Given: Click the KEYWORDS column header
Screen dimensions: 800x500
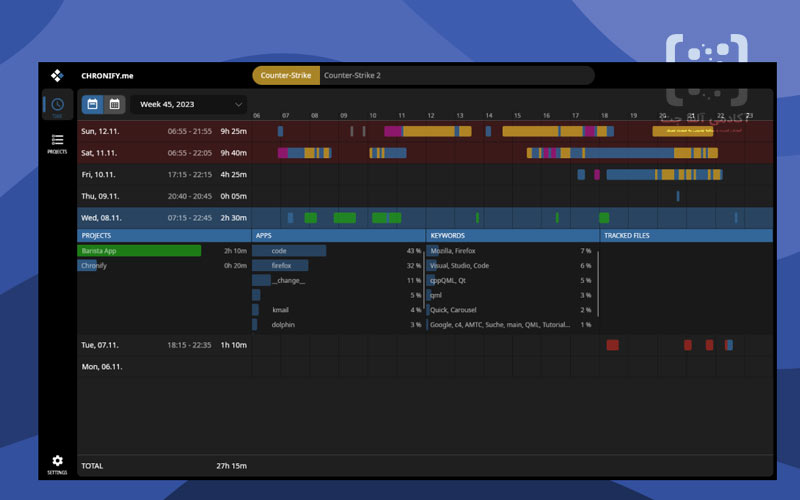Looking at the screenshot, I should click(x=513, y=235).
